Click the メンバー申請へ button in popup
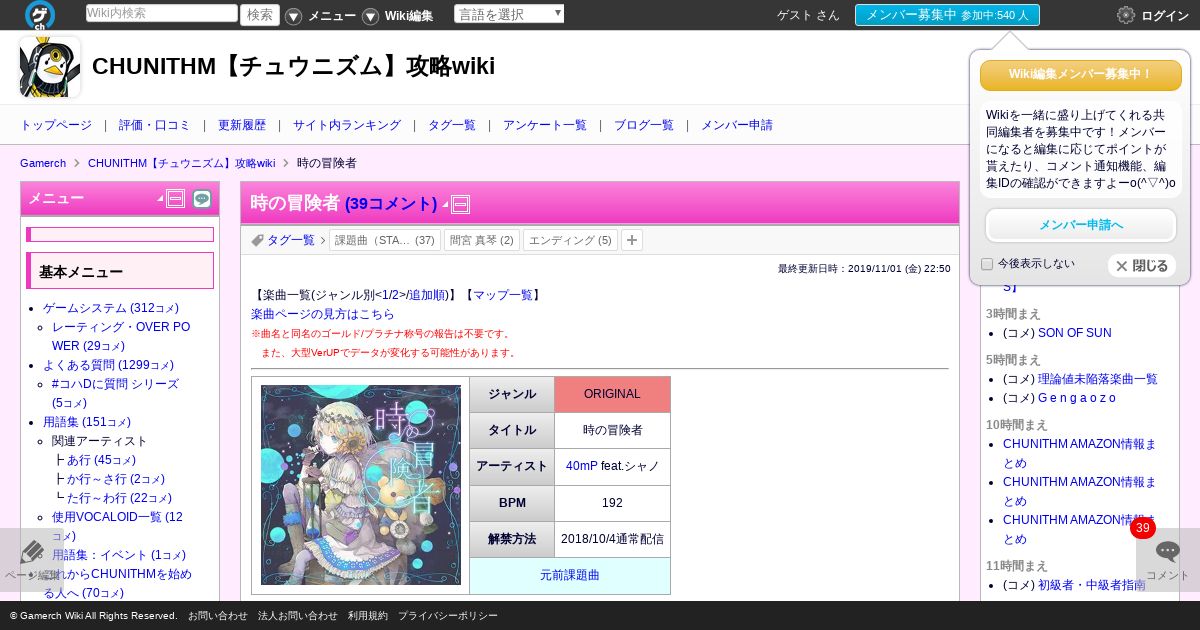This screenshot has height=630, width=1200. [1081, 225]
